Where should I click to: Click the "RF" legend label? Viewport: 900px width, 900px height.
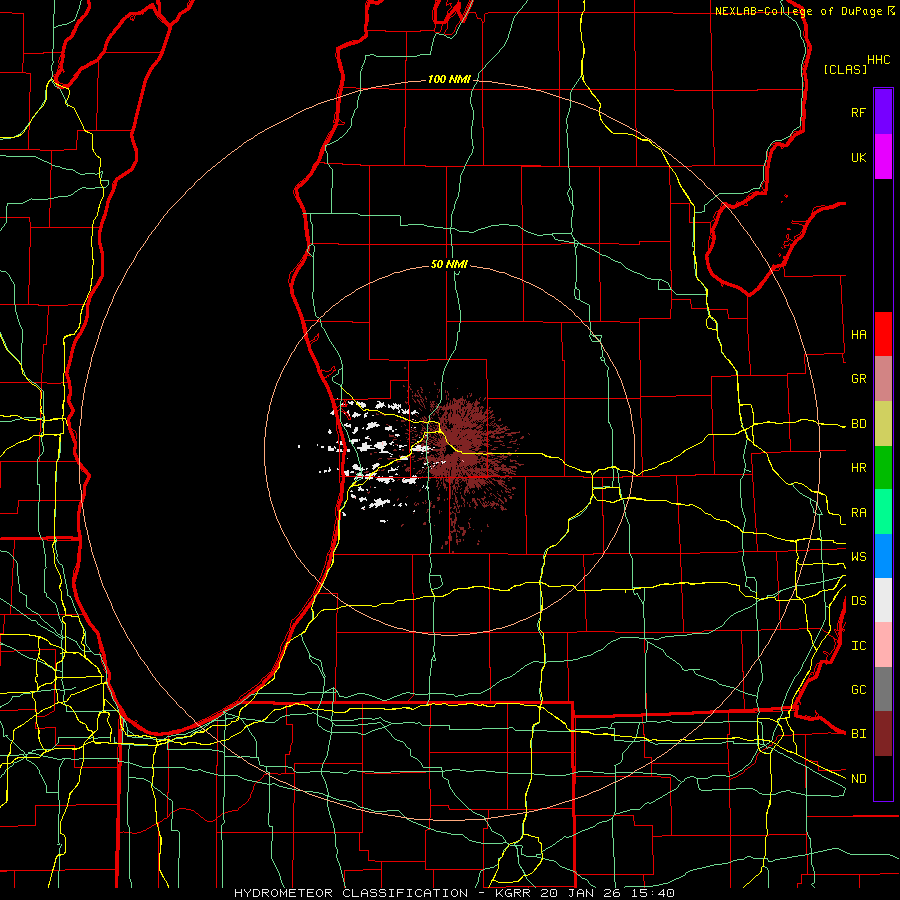(858, 112)
